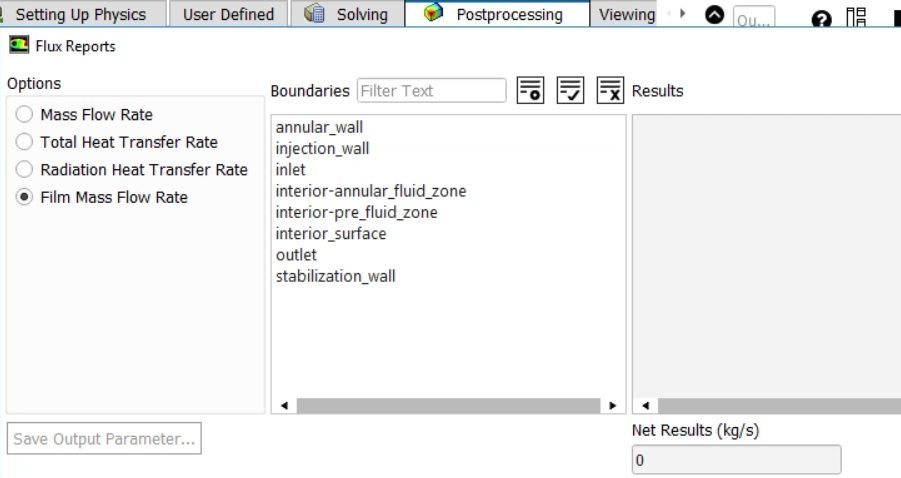Collapse the ribbon with the up-chevron icon
Image resolution: width=901 pixels, height=478 pixels.
[x=714, y=15]
